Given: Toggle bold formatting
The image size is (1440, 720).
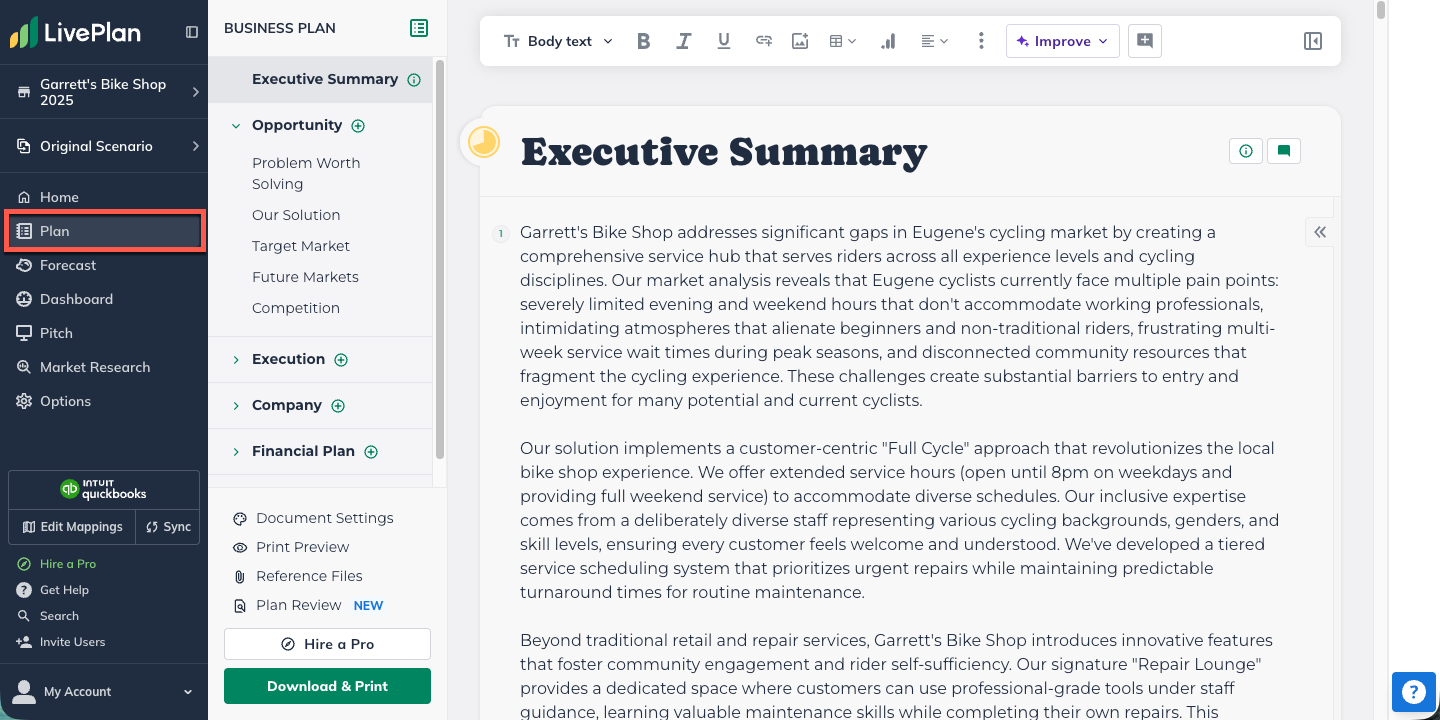Looking at the screenshot, I should (644, 41).
